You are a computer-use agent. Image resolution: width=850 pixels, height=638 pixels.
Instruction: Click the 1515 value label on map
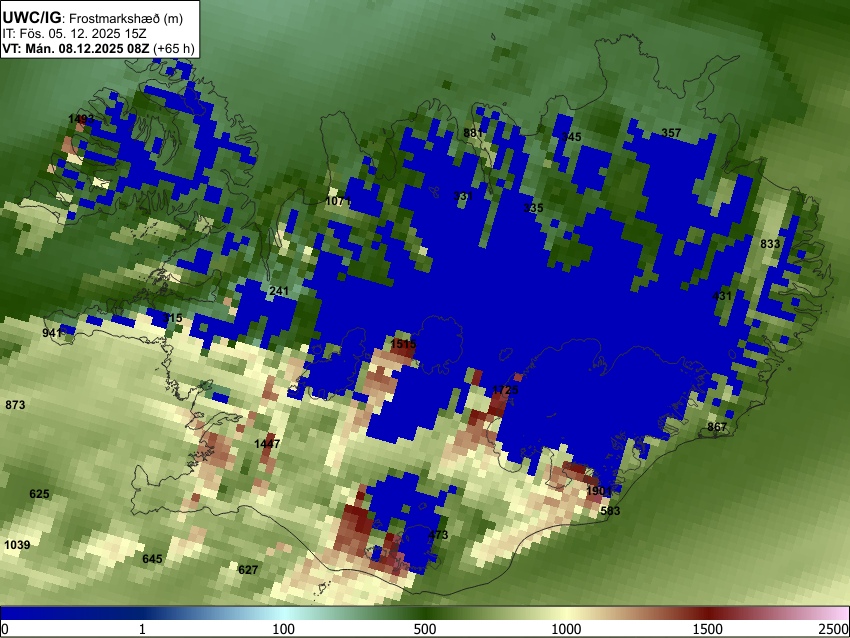coord(403,344)
